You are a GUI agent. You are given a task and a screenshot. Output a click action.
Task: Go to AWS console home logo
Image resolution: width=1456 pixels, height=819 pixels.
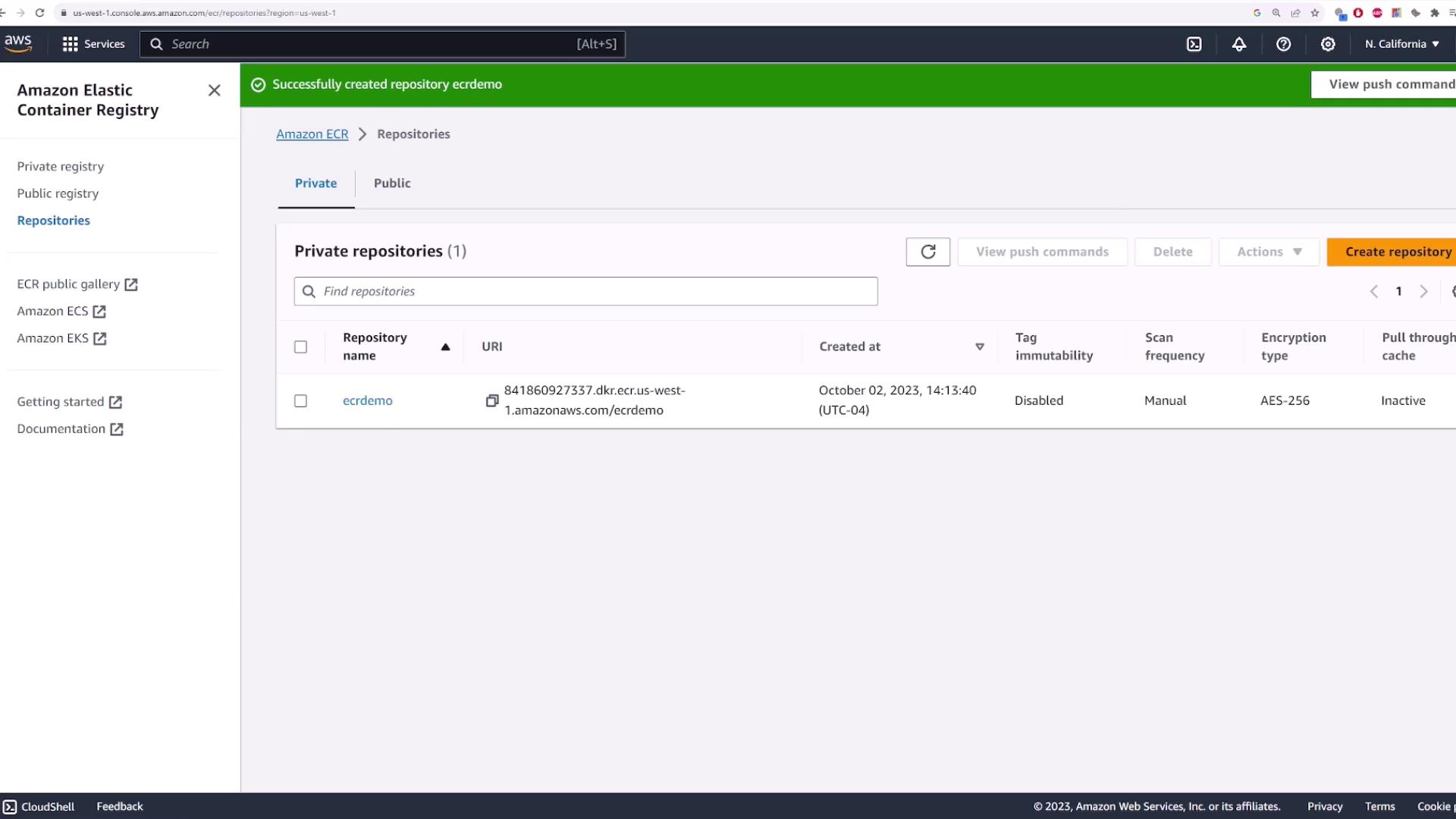pos(18,43)
